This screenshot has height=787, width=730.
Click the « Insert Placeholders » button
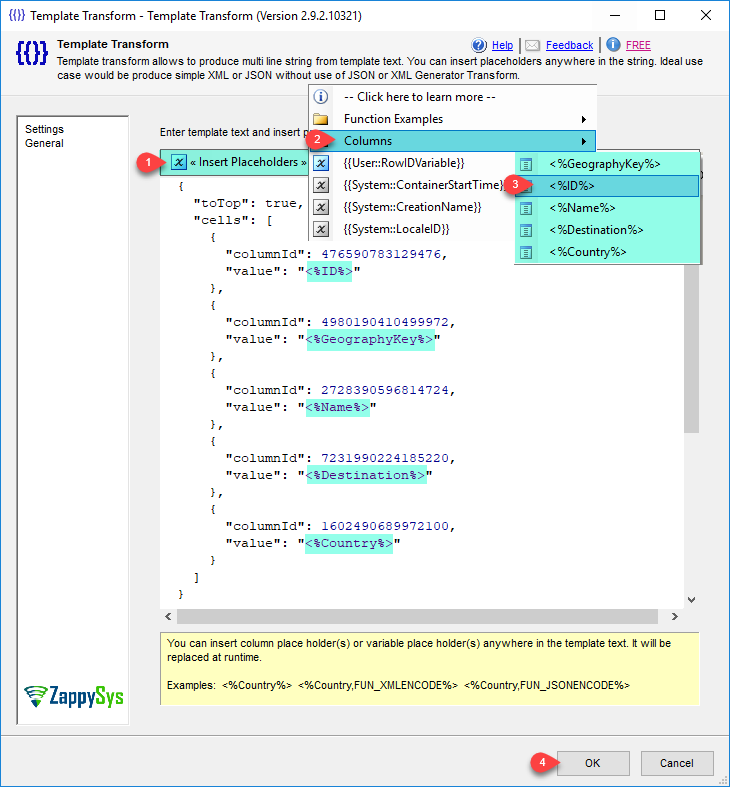click(x=234, y=162)
